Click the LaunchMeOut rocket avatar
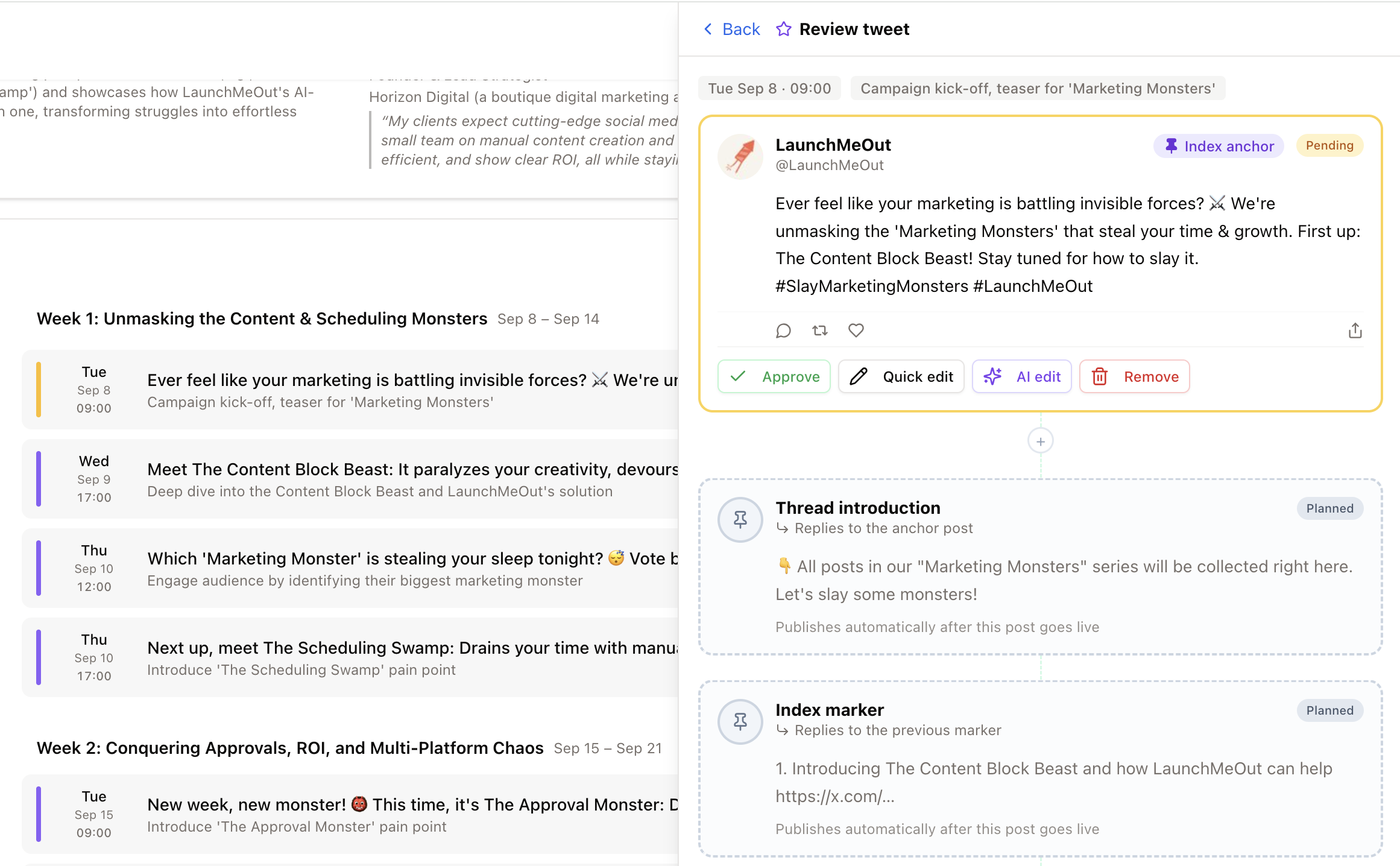This screenshot has width=1400, height=866. (x=740, y=157)
